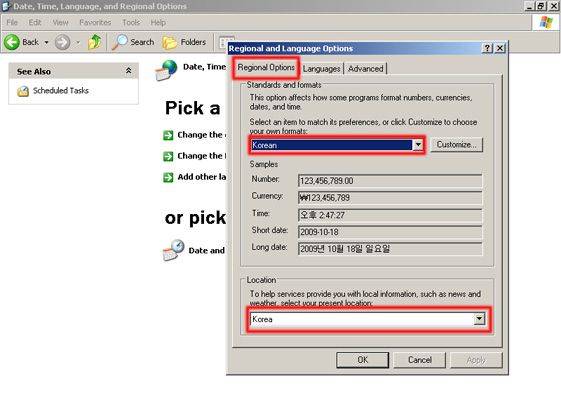Open the File menu
561x400 pixels.
12,23
